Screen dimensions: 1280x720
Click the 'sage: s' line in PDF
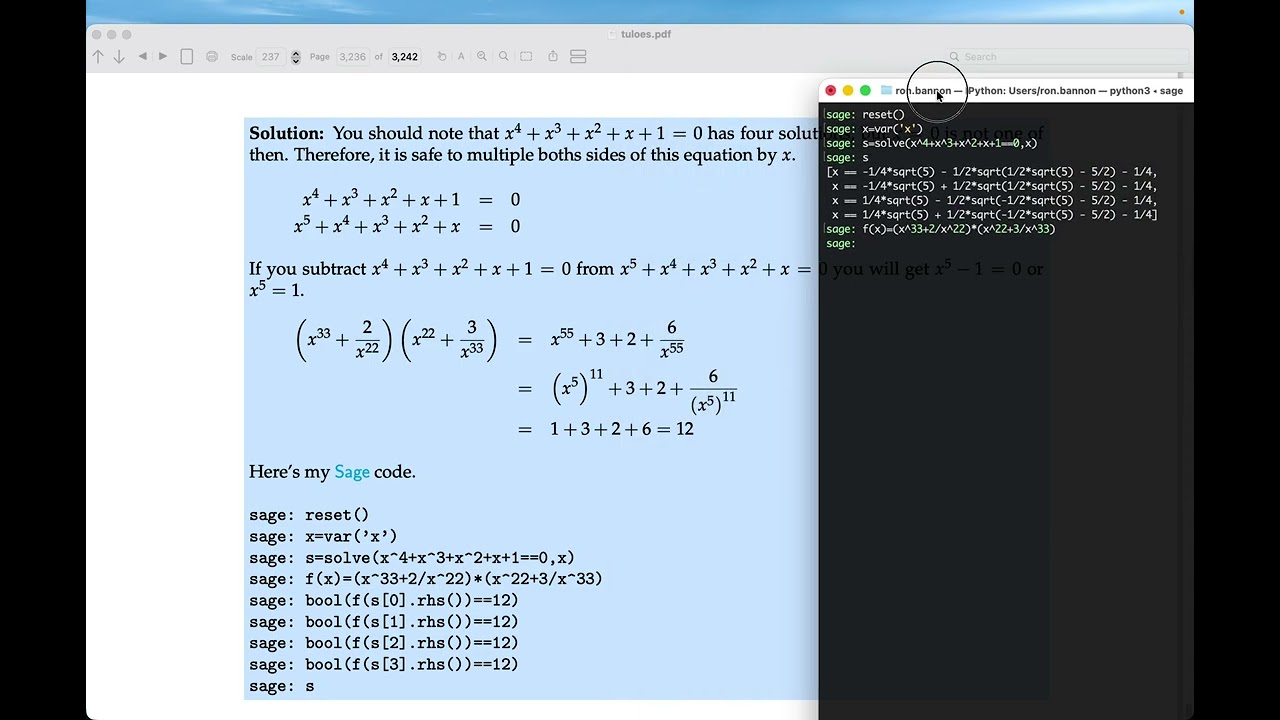pos(282,687)
